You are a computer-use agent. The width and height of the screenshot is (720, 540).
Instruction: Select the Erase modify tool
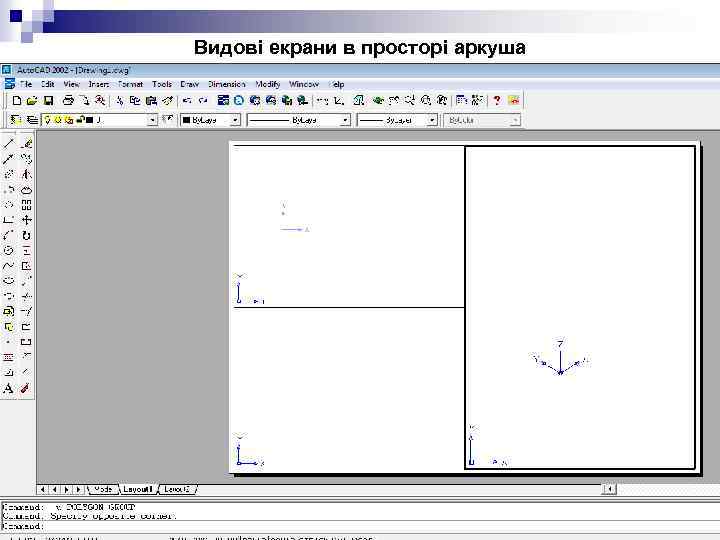click(26, 144)
